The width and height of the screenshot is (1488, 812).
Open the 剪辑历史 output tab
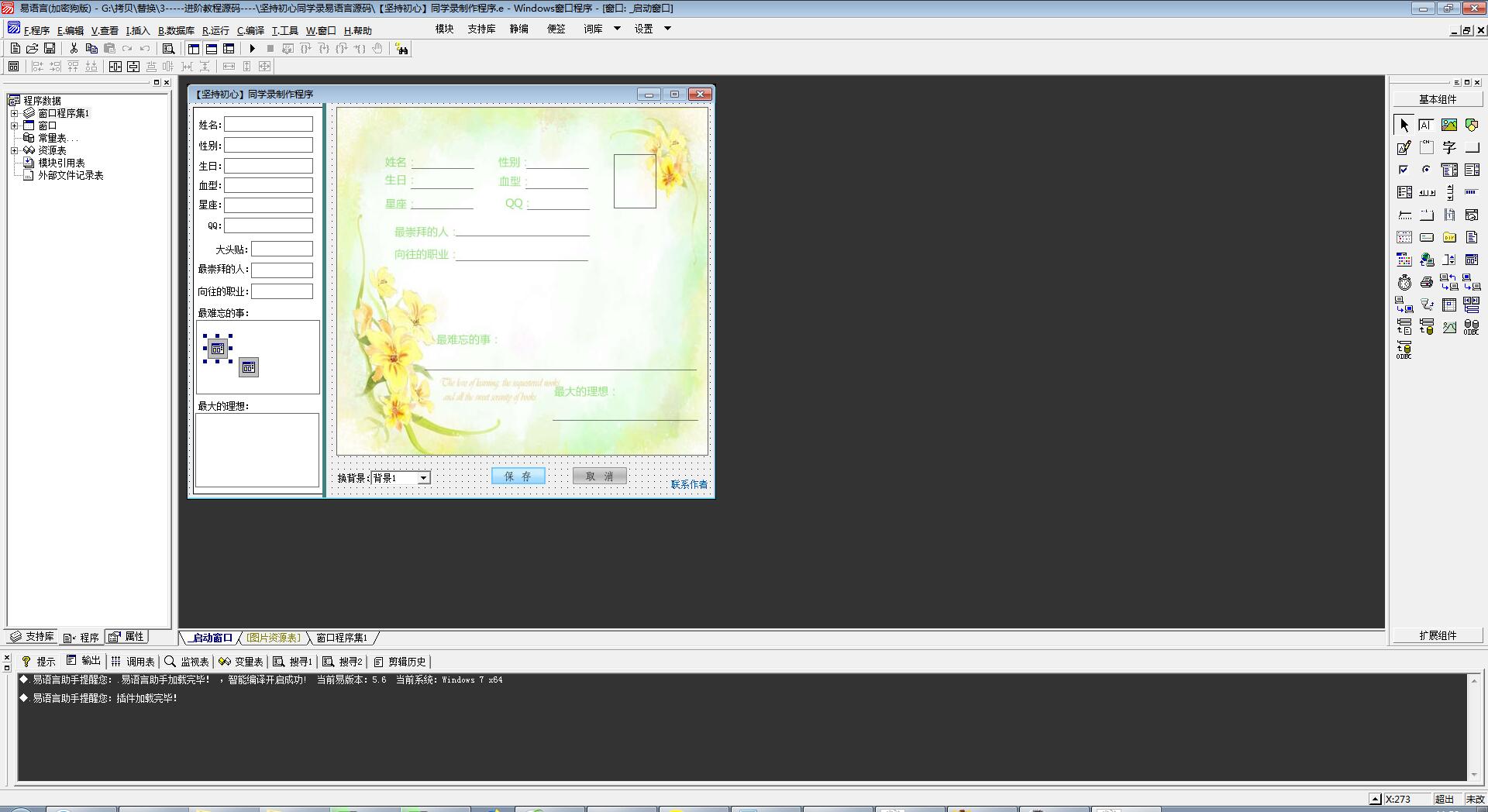tap(400, 662)
